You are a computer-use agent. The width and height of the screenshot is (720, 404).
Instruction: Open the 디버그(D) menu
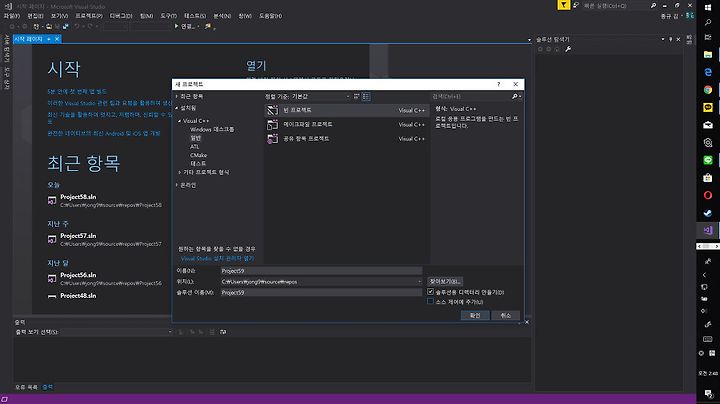tap(121, 16)
